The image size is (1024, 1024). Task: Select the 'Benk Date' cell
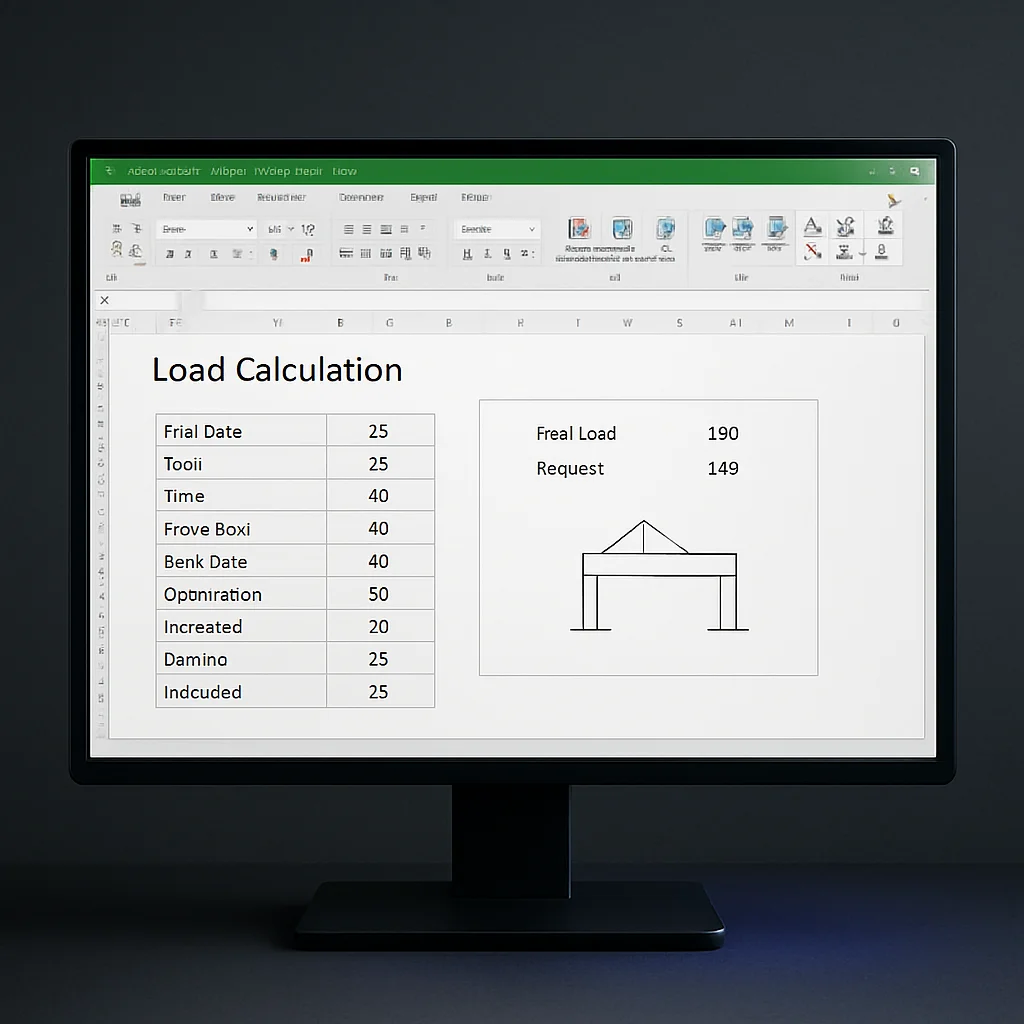click(x=241, y=561)
